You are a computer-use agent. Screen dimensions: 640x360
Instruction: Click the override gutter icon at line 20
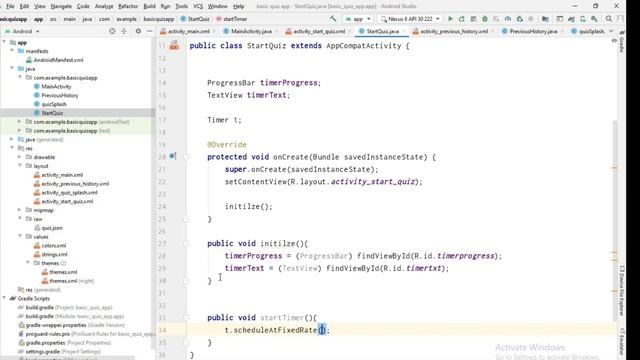point(173,156)
